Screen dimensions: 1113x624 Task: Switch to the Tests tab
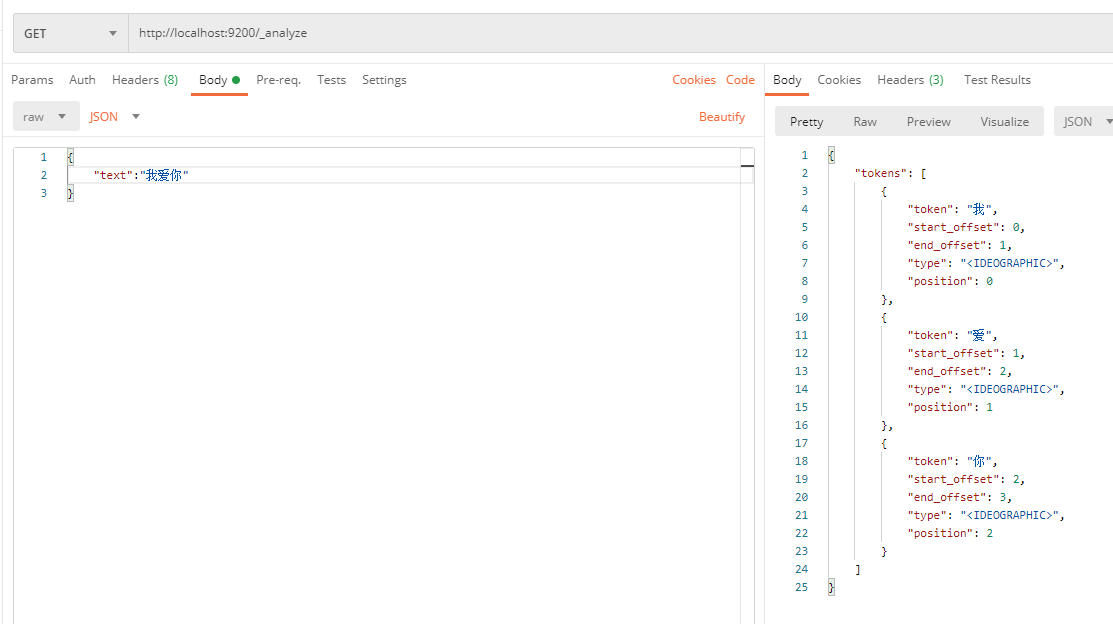pyautogui.click(x=331, y=80)
